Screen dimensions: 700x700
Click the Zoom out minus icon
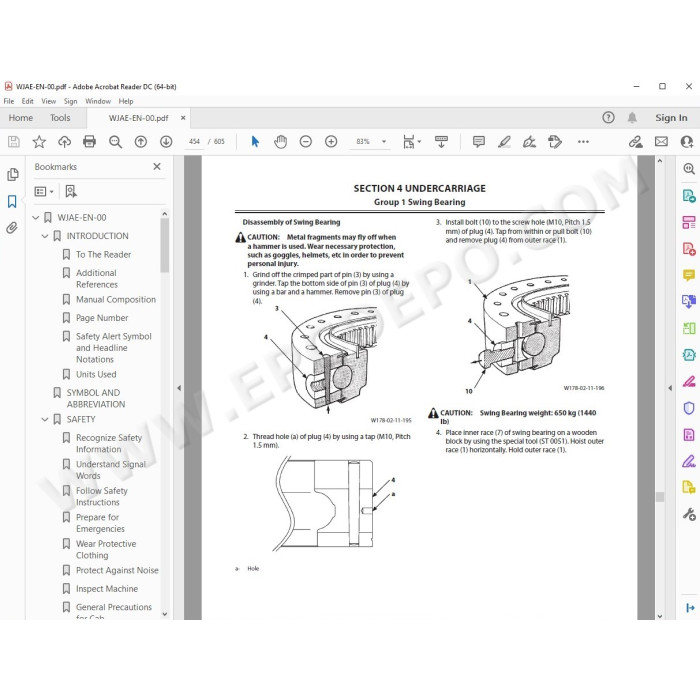[306, 142]
